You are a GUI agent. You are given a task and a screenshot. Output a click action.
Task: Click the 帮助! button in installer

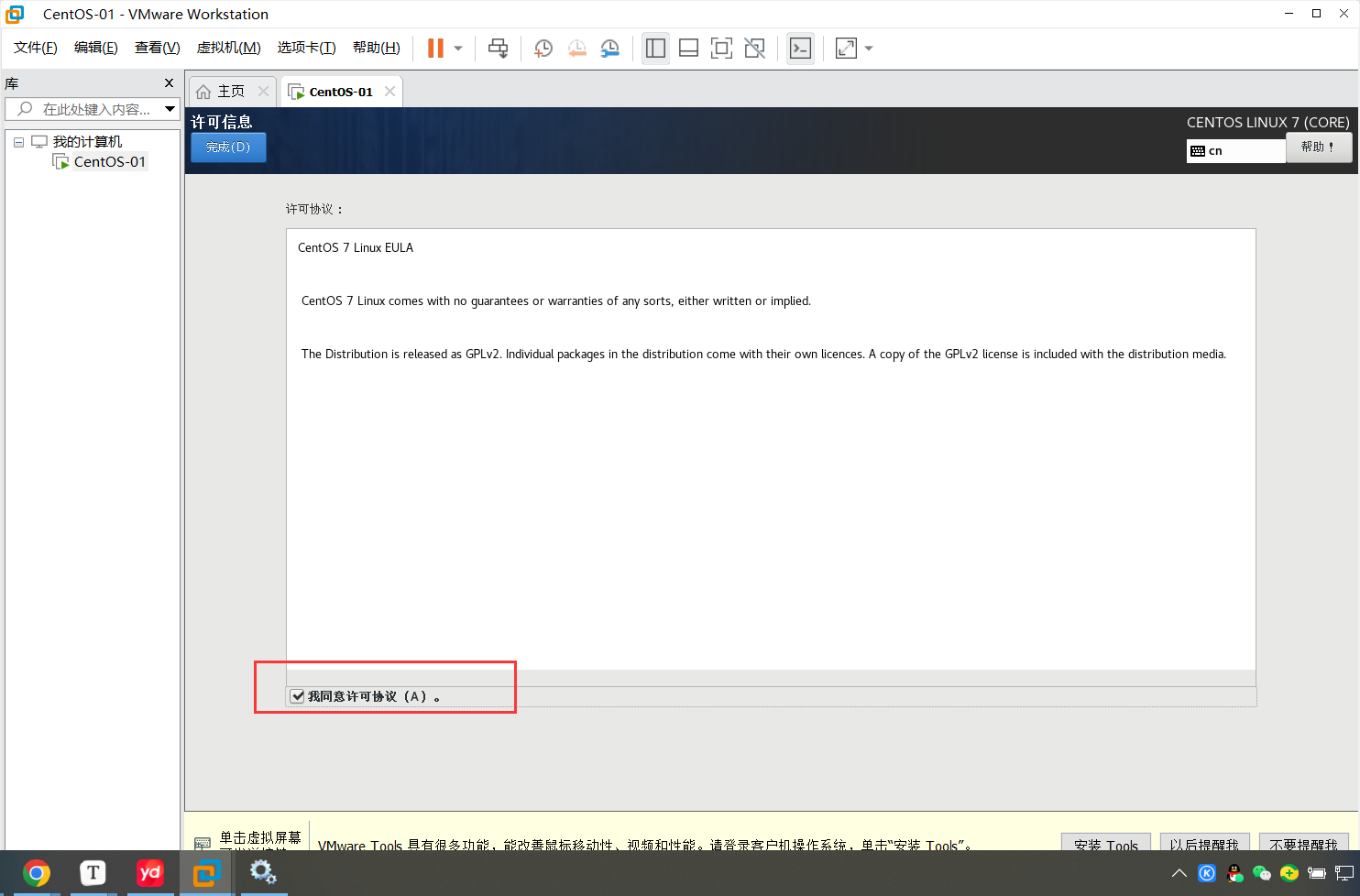pyautogui.click(x=1319, y=148)
